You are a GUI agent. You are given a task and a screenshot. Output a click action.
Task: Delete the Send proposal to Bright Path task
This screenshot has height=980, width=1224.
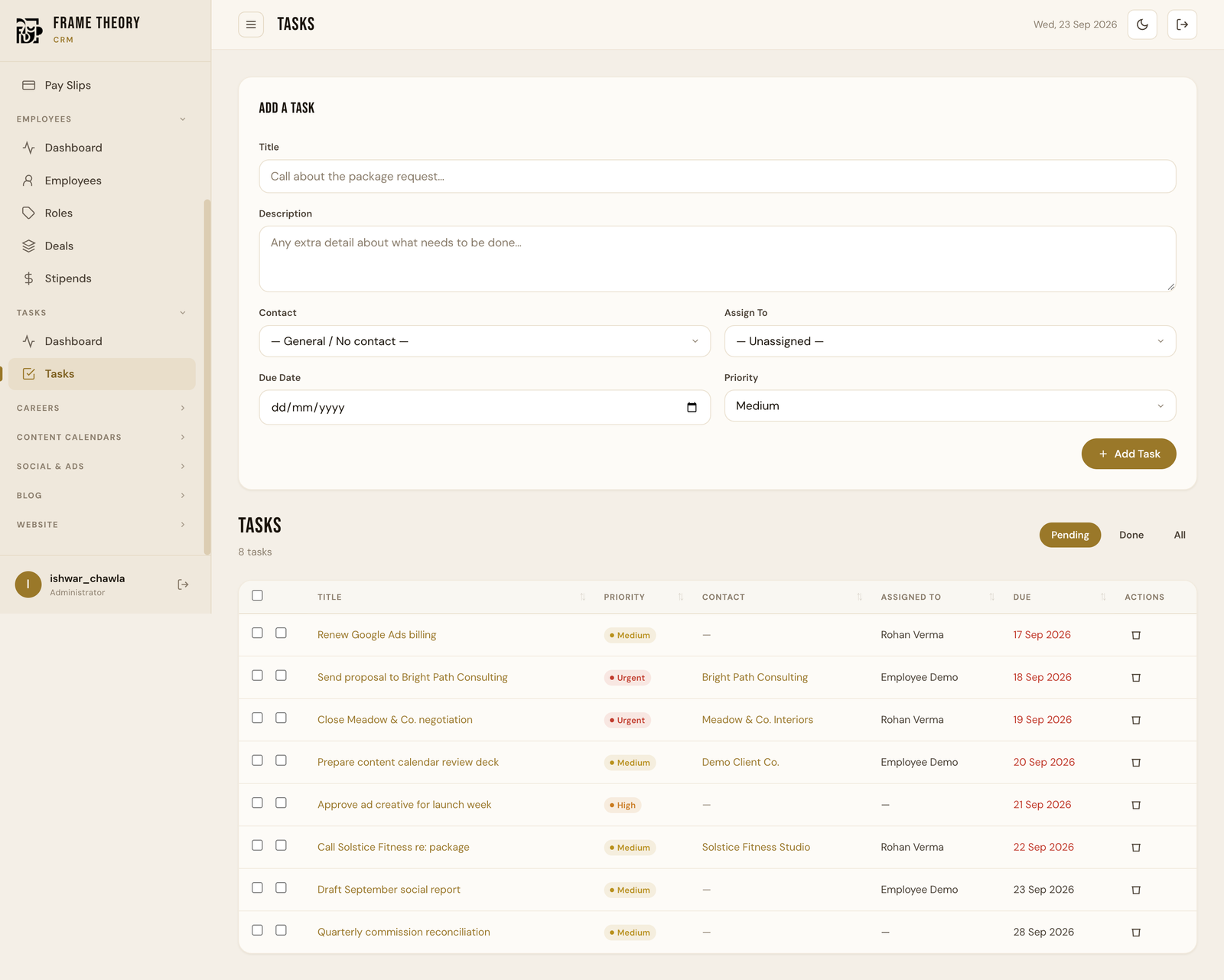click(1136, 678)
